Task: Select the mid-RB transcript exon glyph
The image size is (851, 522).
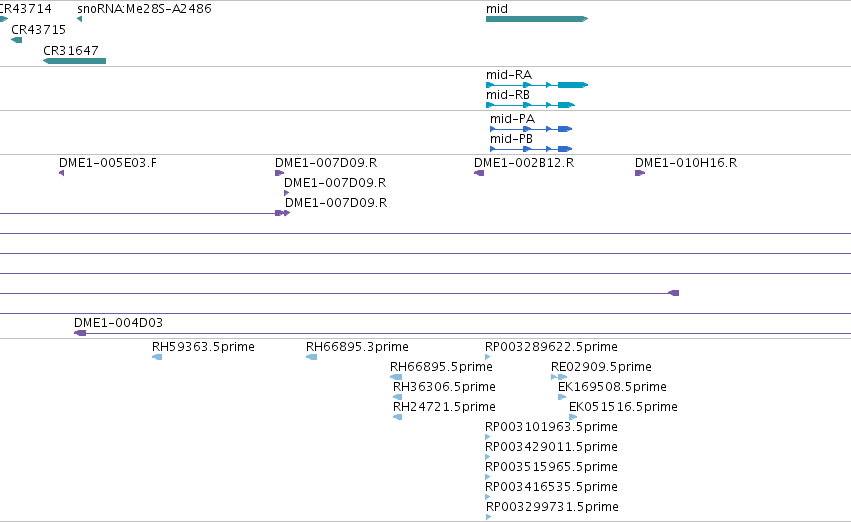Action: pos(530,105)
